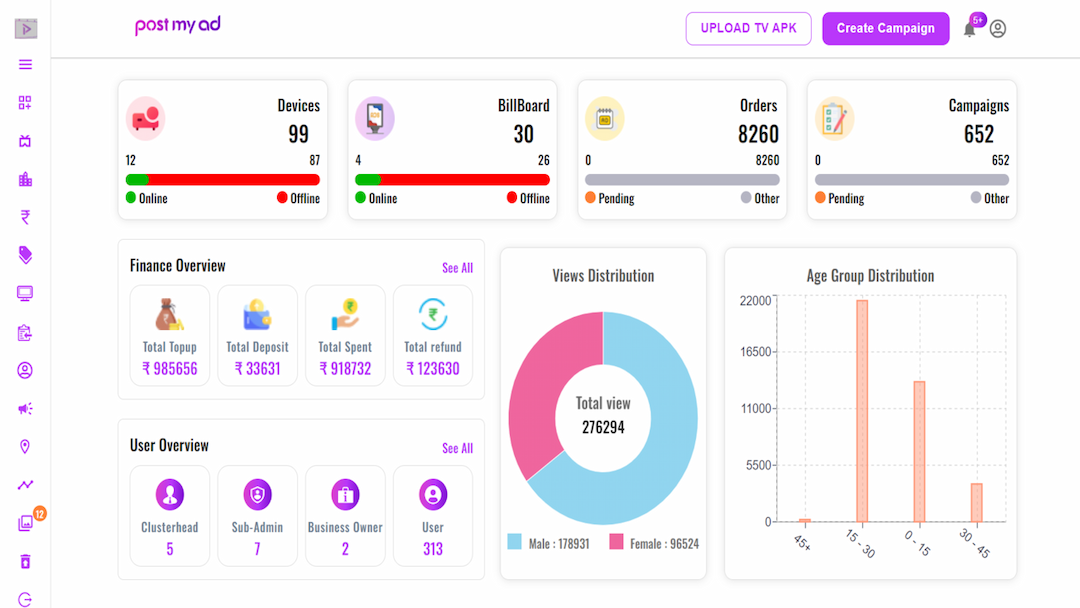
Task: Open the megaphone campaigns icon in sidebar
Action: click(25, 409)
